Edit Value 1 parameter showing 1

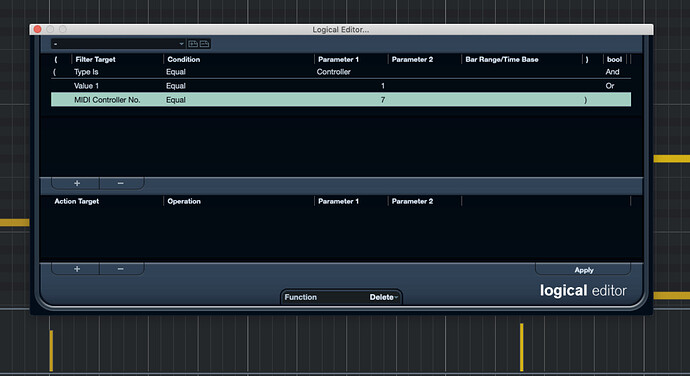click(x=383, y=86)
